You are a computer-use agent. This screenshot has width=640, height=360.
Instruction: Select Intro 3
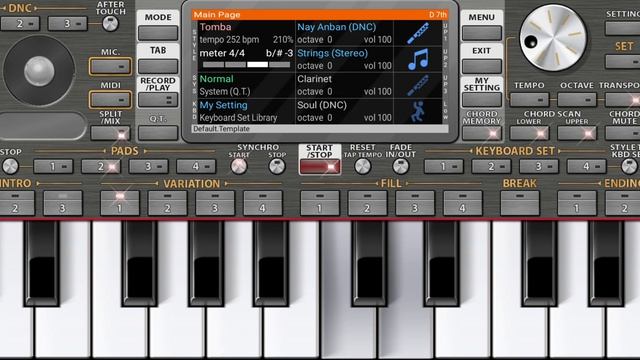pyautogui.click(x=63, y=203)
